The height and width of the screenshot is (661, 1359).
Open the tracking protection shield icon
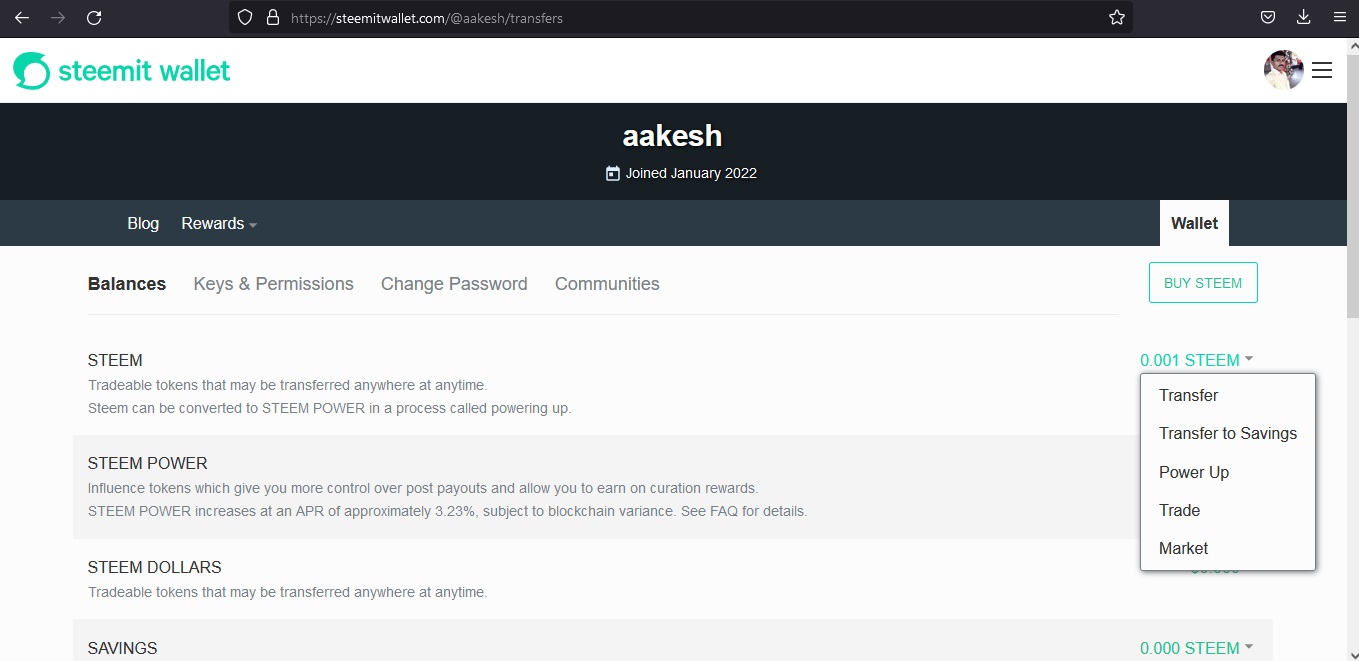[245, 17]
